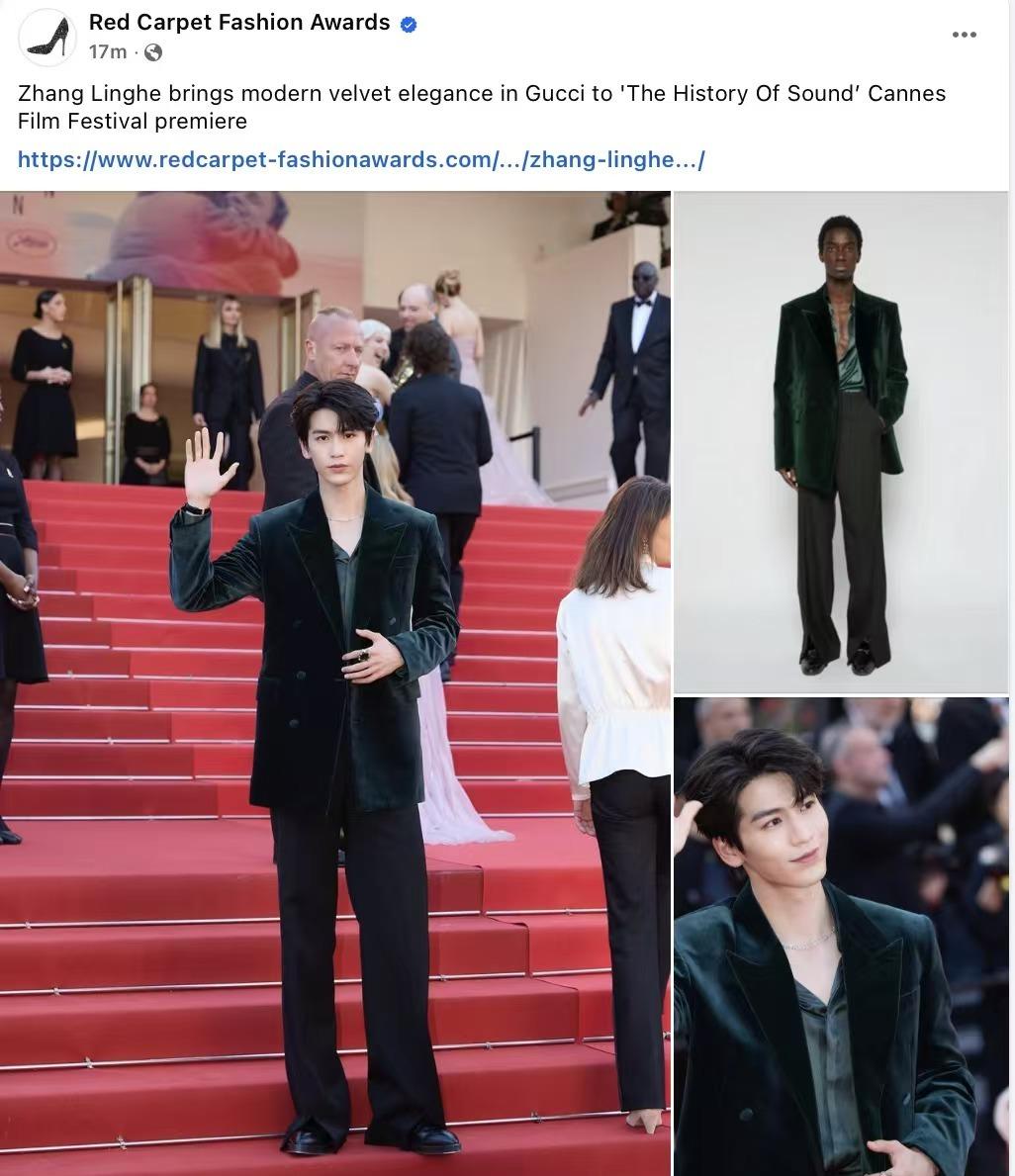Open the Red Carpet Fashion Awards profile picture
1015x1176 pixels.
[48, 37]
